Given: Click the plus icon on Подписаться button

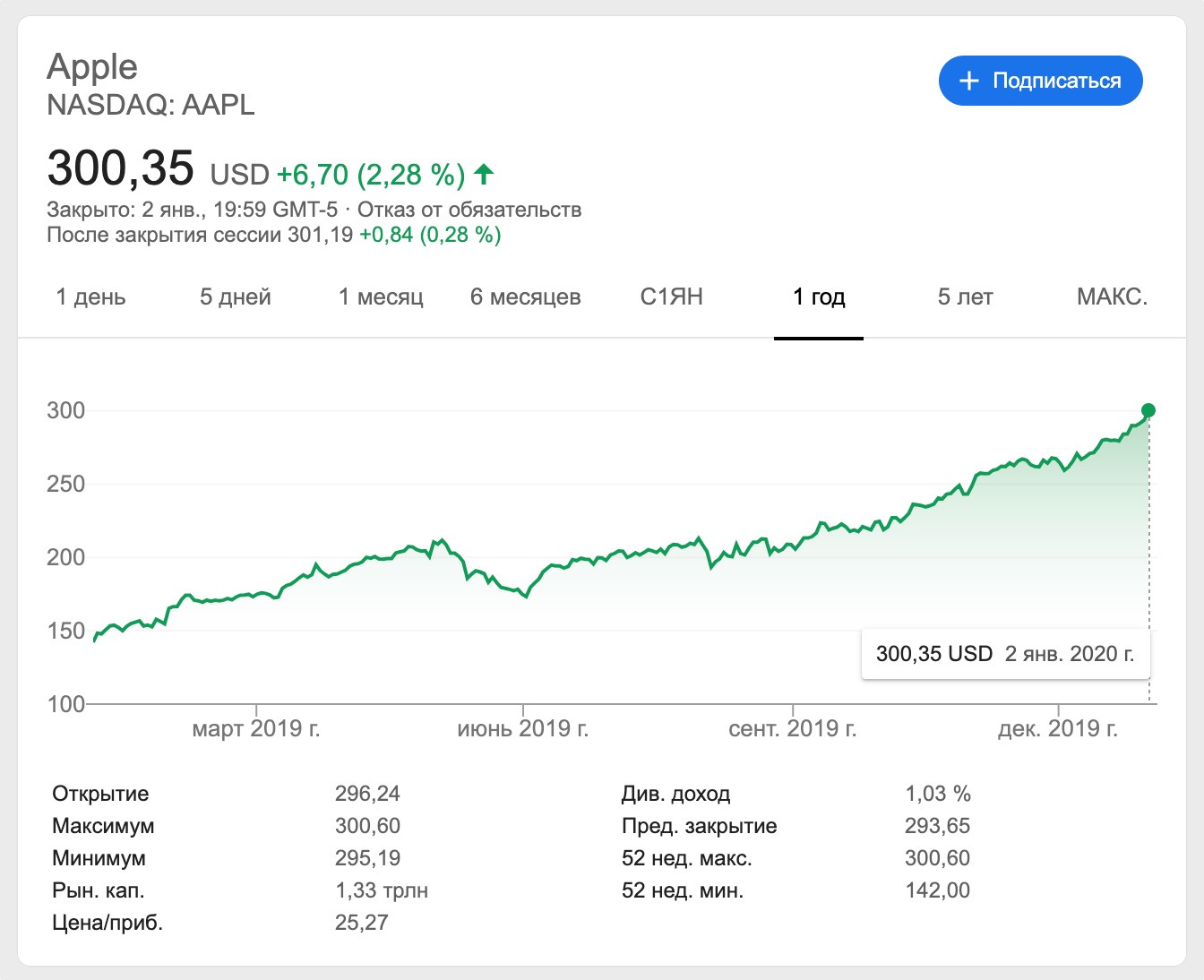Looking at the screenshot, I should pyautogui.click(x=968, y=81).
